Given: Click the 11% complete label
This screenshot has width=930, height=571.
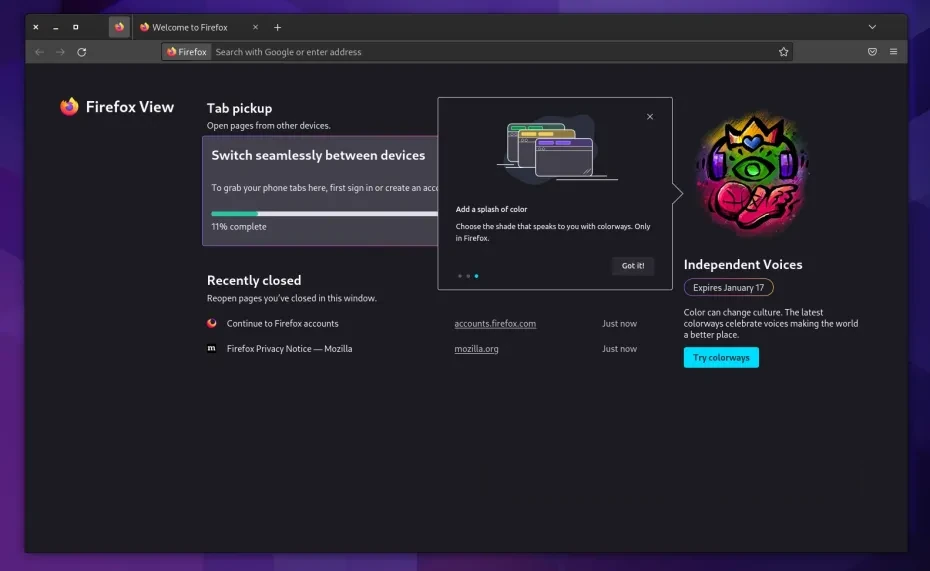Looking at the screenshot, I should pyautogui.click(x=239, y=227).
